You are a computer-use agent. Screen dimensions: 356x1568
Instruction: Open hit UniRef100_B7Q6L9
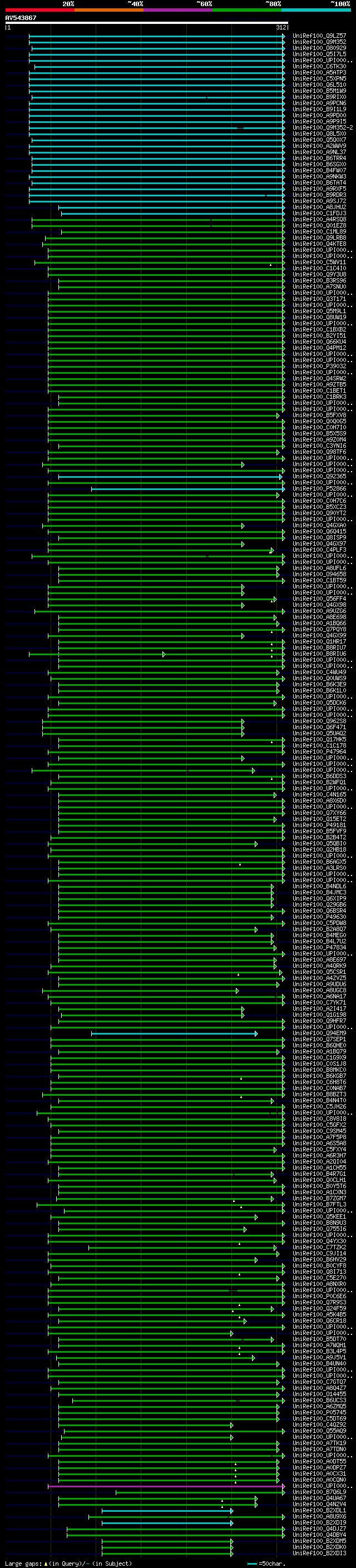pyautogui.click(x=319, y=1492)
